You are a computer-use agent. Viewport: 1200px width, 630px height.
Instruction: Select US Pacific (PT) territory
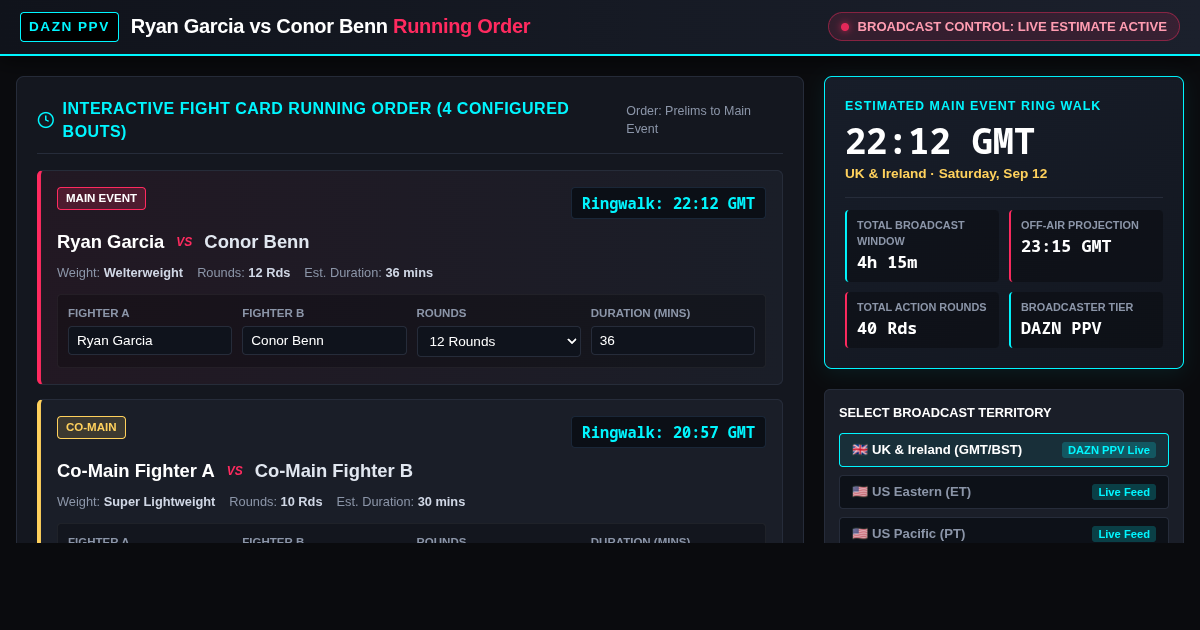(1004, 532)
